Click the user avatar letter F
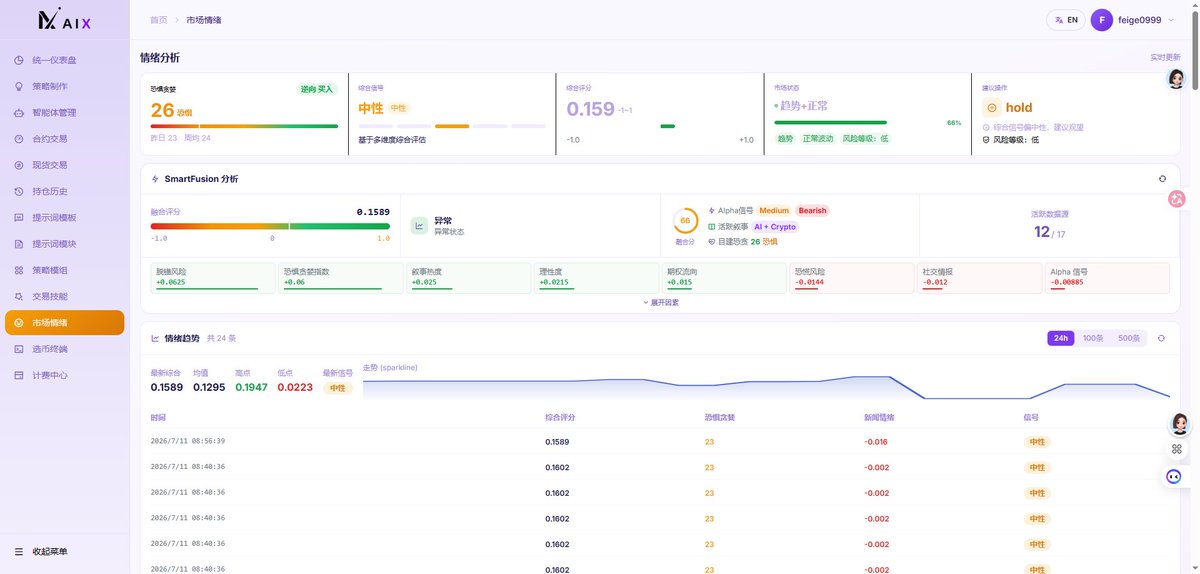This screenshot has height=574, width=1200. [x=1101, y=20]
